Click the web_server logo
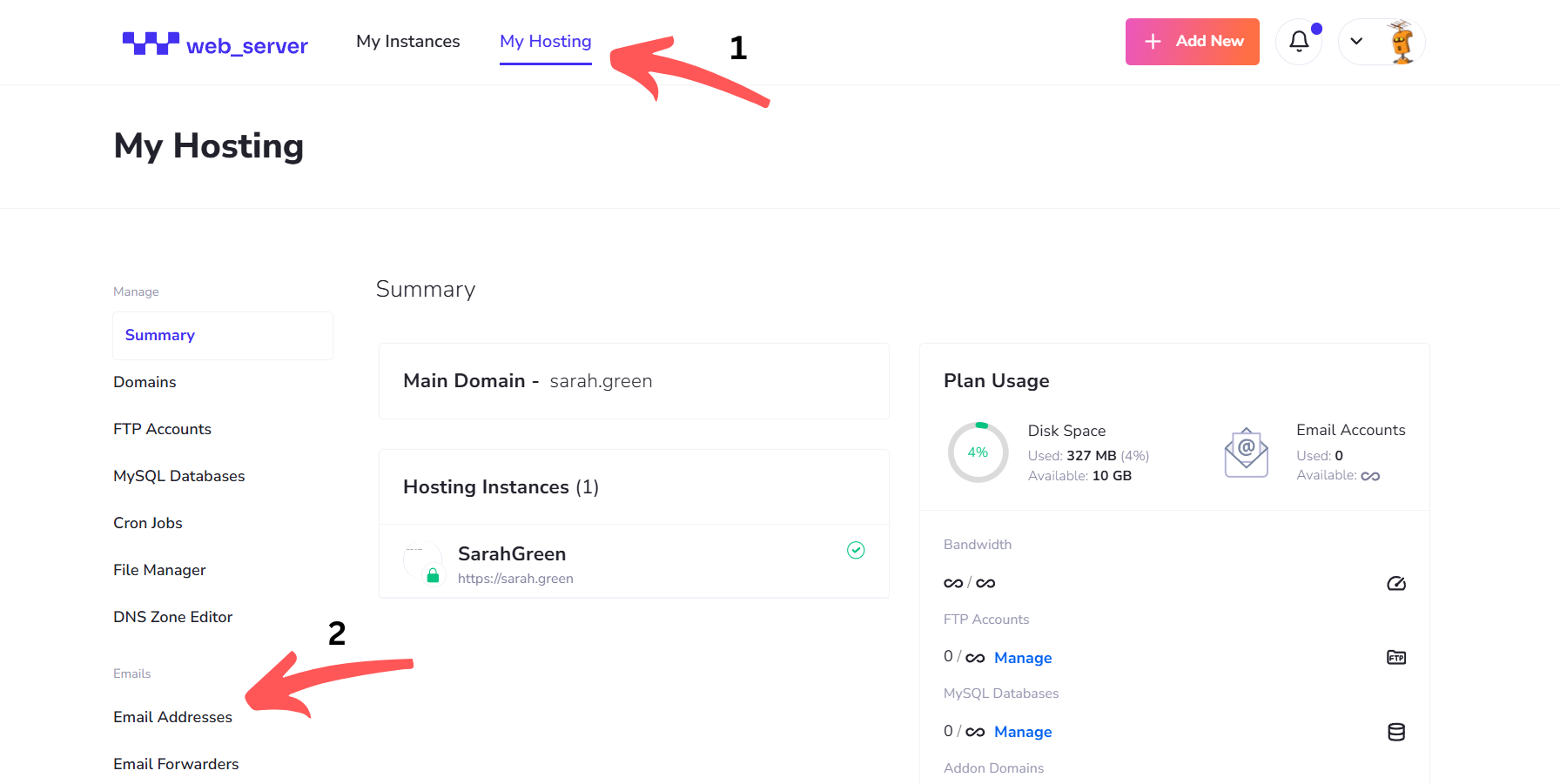Screen dimensions: 1560x784 pyautogui.click(x=215, y=44)
